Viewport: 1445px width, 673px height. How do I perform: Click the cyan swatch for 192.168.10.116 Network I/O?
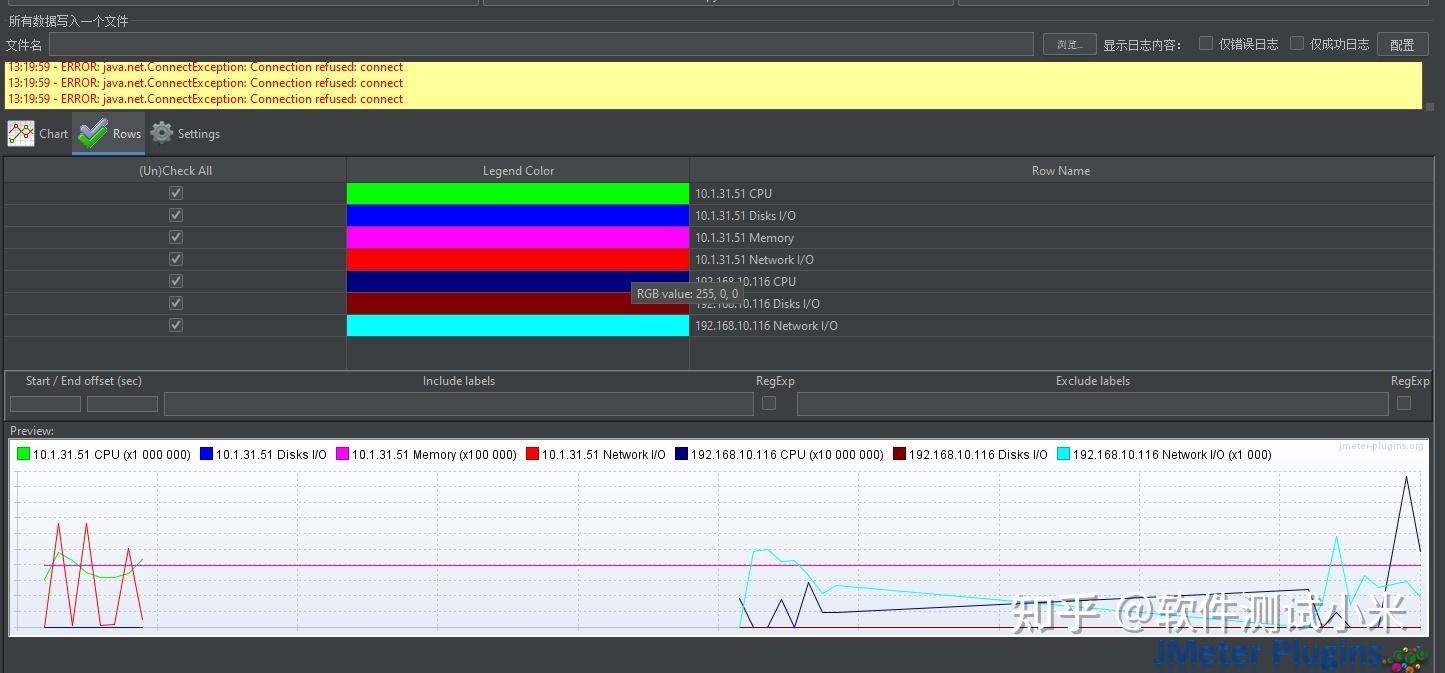518,325
